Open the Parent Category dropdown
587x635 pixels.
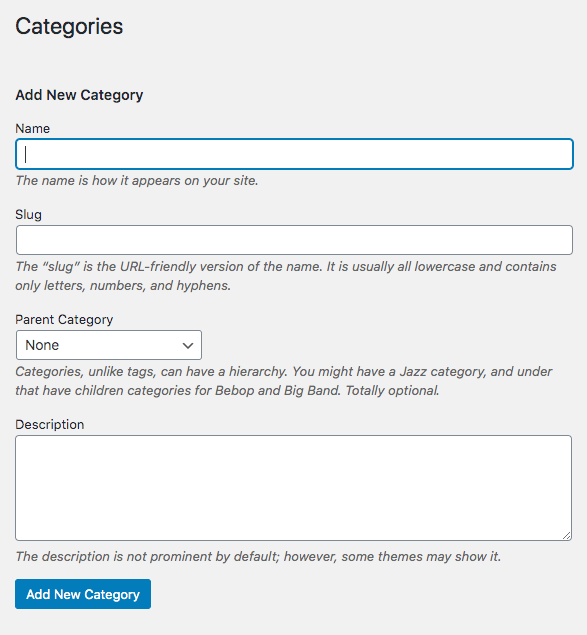[x=109, y=345]
